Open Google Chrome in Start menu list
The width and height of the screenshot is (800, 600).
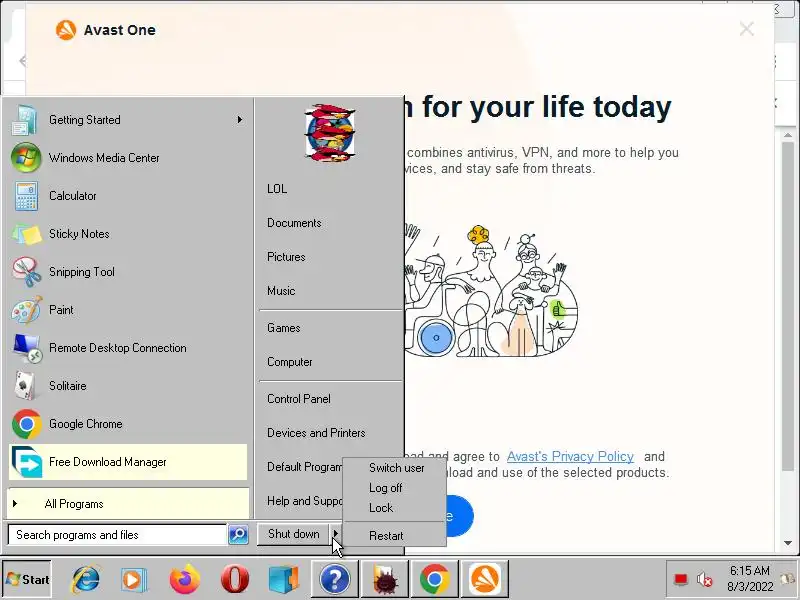(128, 424)
